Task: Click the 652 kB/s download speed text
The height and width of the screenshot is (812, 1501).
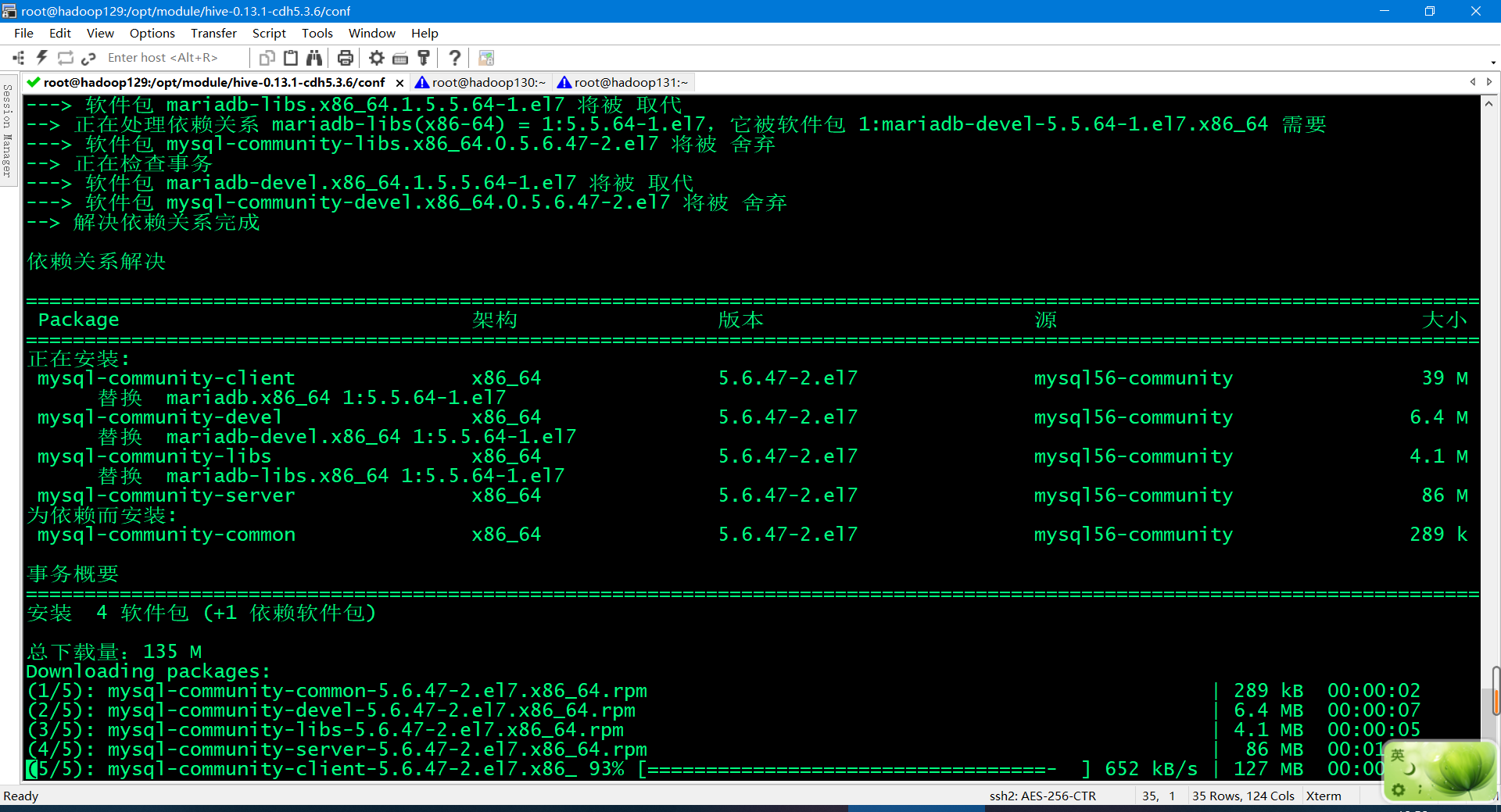Action: (x=1152, y=769)
